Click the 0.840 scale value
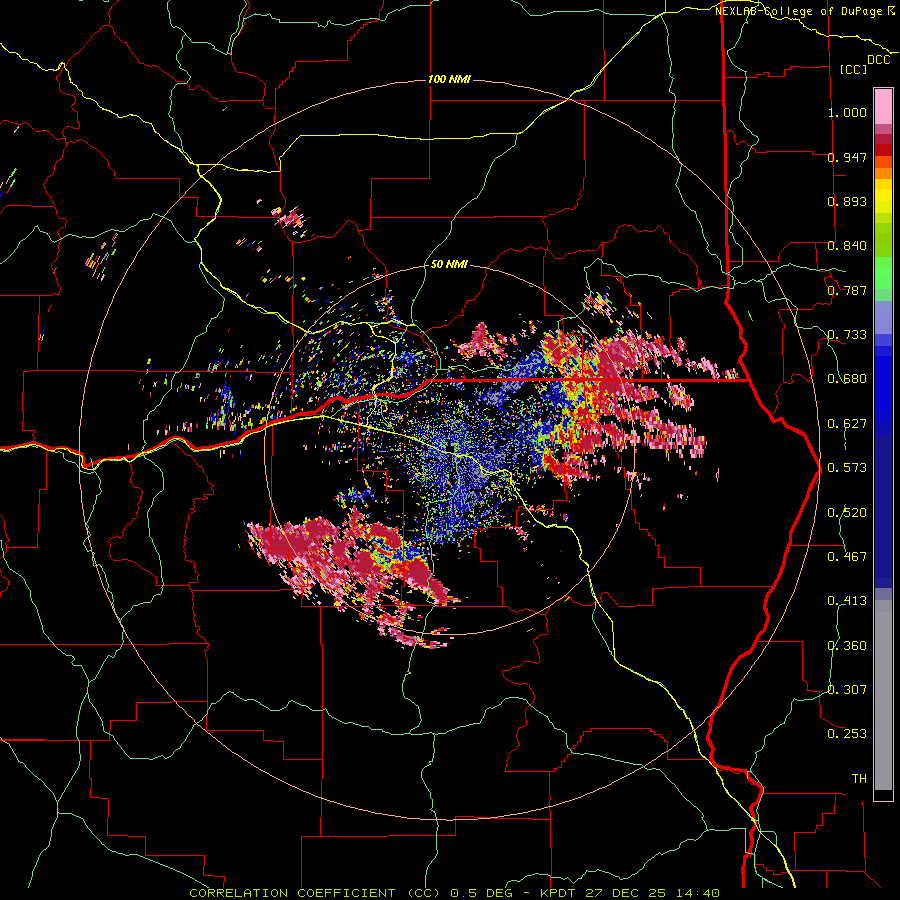This screenshot has width=900, height=900. (847, 246)
